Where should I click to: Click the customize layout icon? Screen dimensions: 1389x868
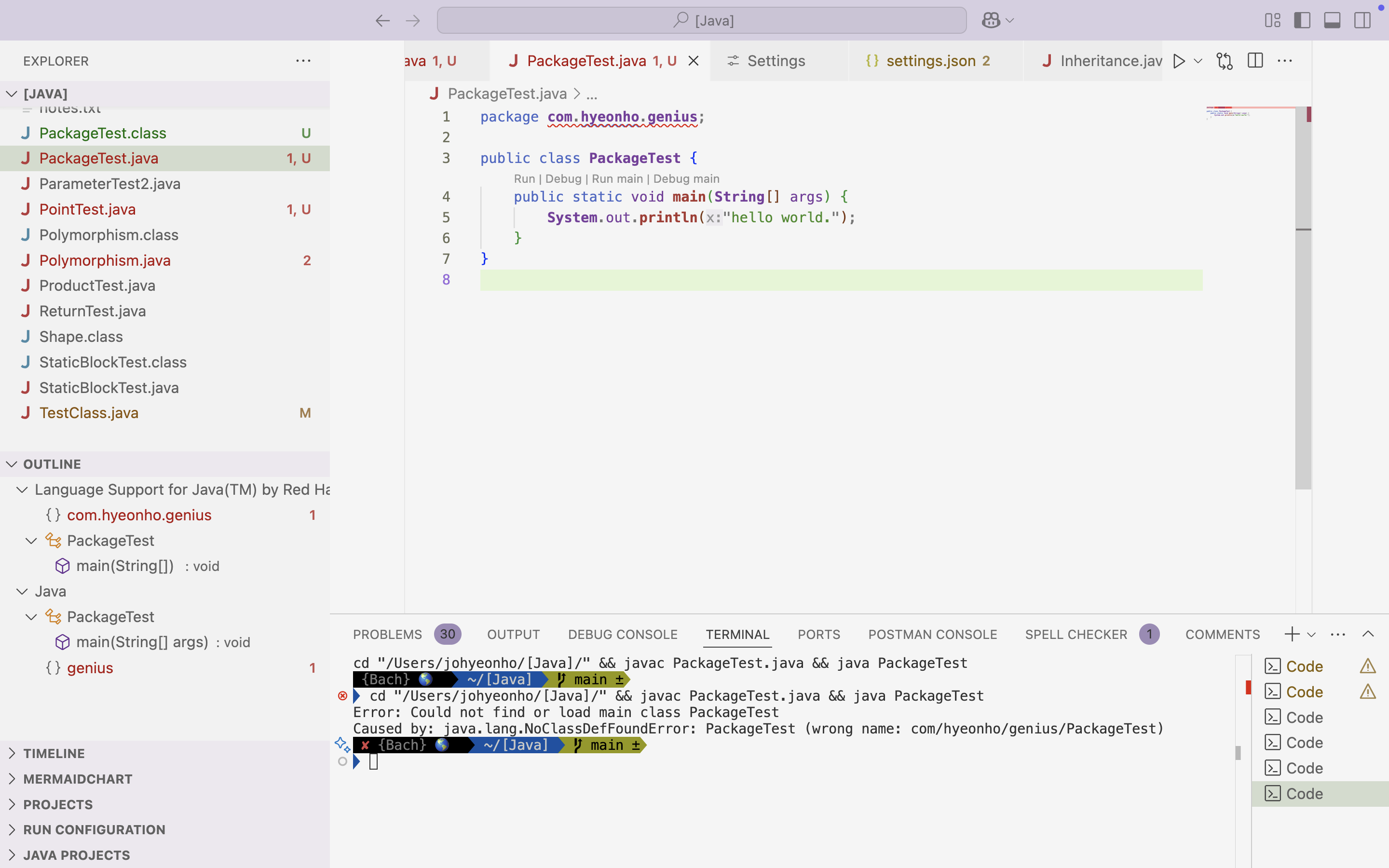pyautogui.click(x=1272, y=21)
